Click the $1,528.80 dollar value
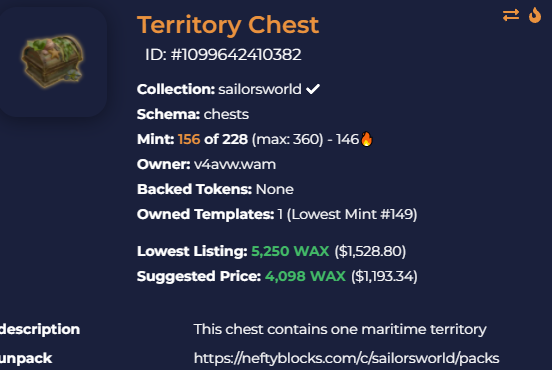552x370 pixels. [x=370, y=251]
